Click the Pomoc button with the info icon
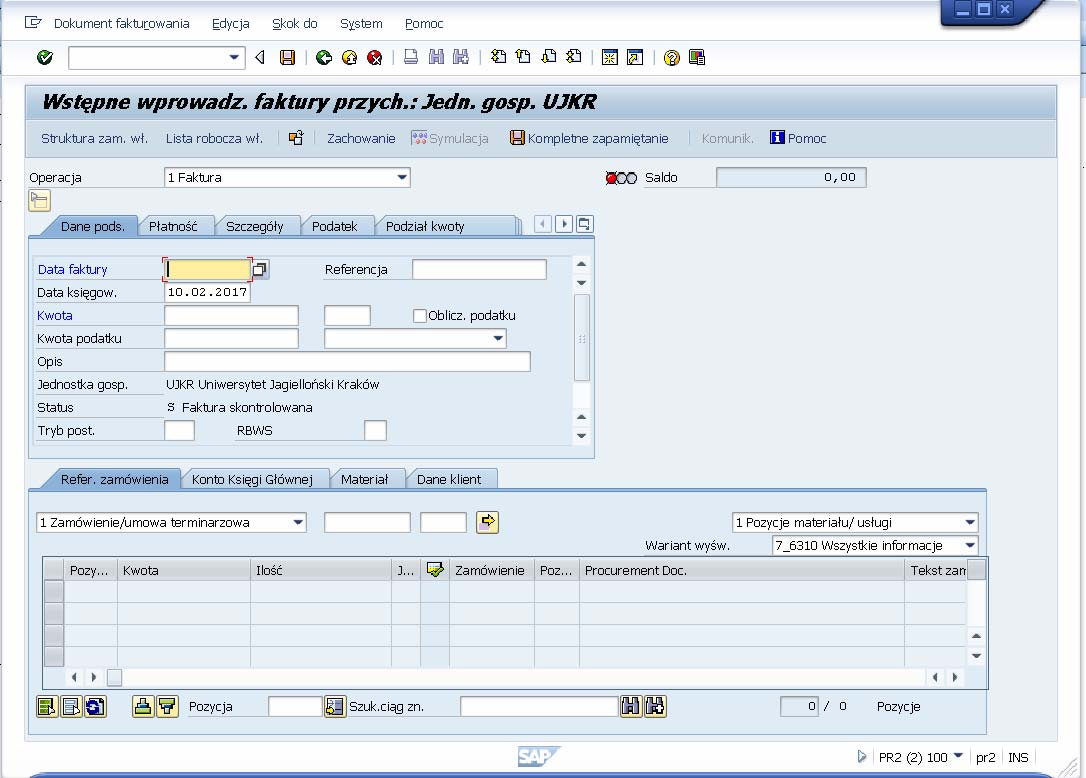 click(x=799, y=139)
